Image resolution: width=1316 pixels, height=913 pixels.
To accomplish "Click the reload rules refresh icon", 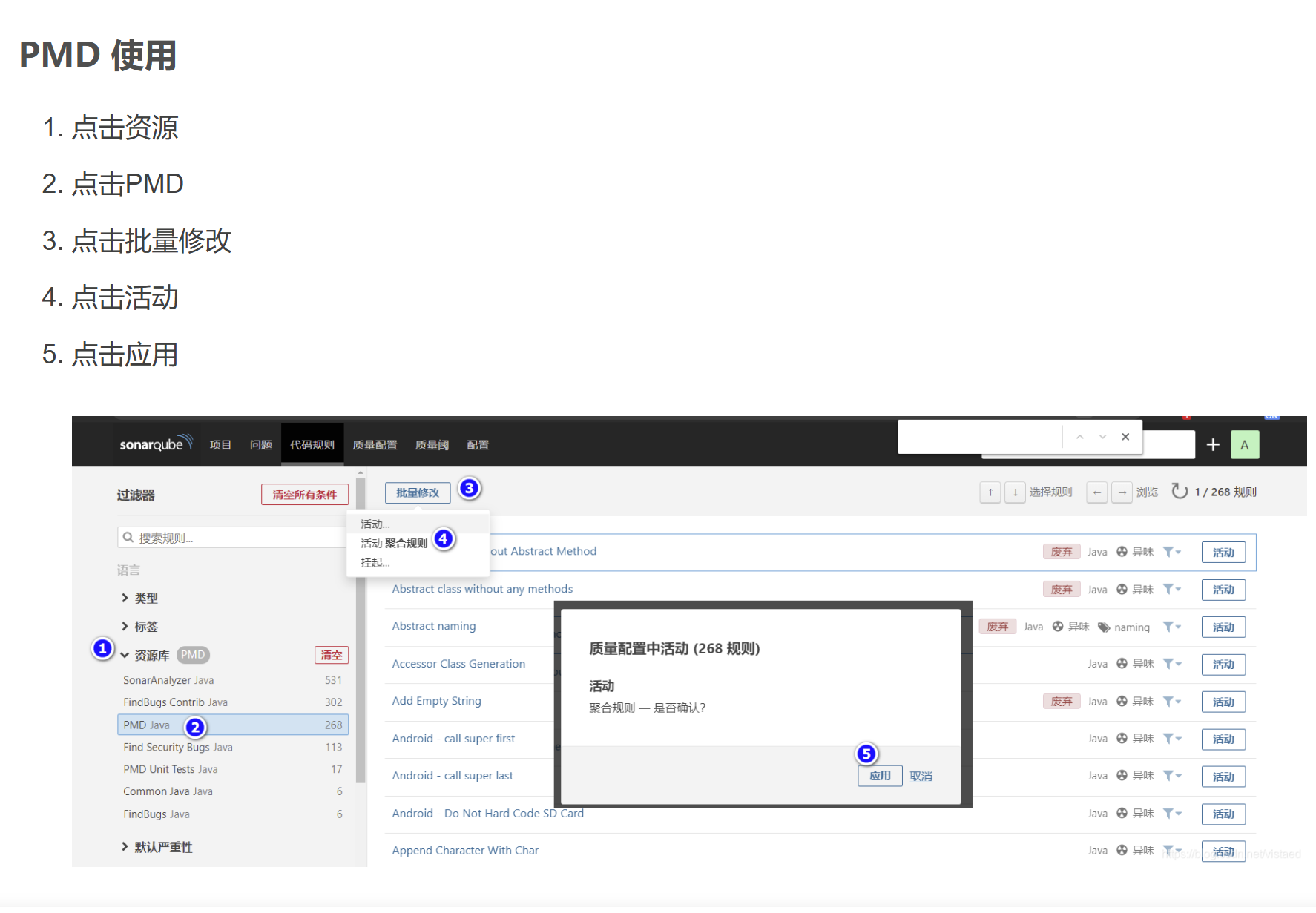I will click(x=1179, y=491).
